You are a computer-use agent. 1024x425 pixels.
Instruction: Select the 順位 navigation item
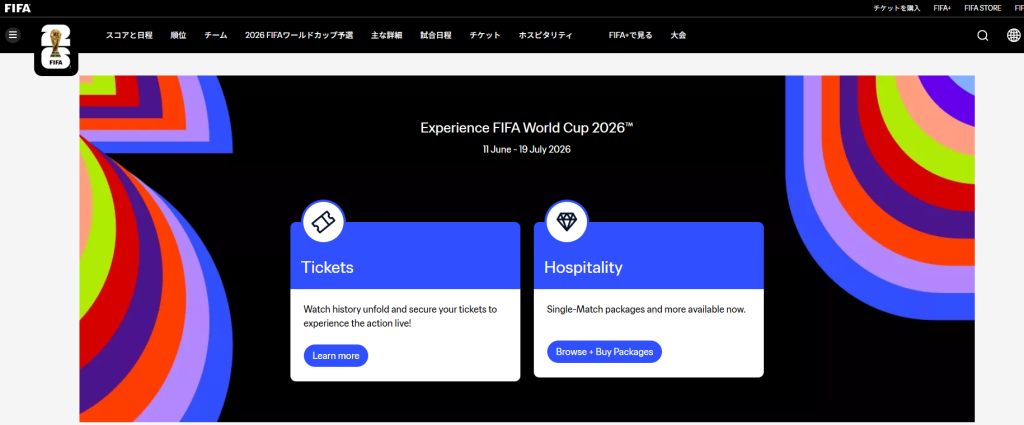(178, 36)
